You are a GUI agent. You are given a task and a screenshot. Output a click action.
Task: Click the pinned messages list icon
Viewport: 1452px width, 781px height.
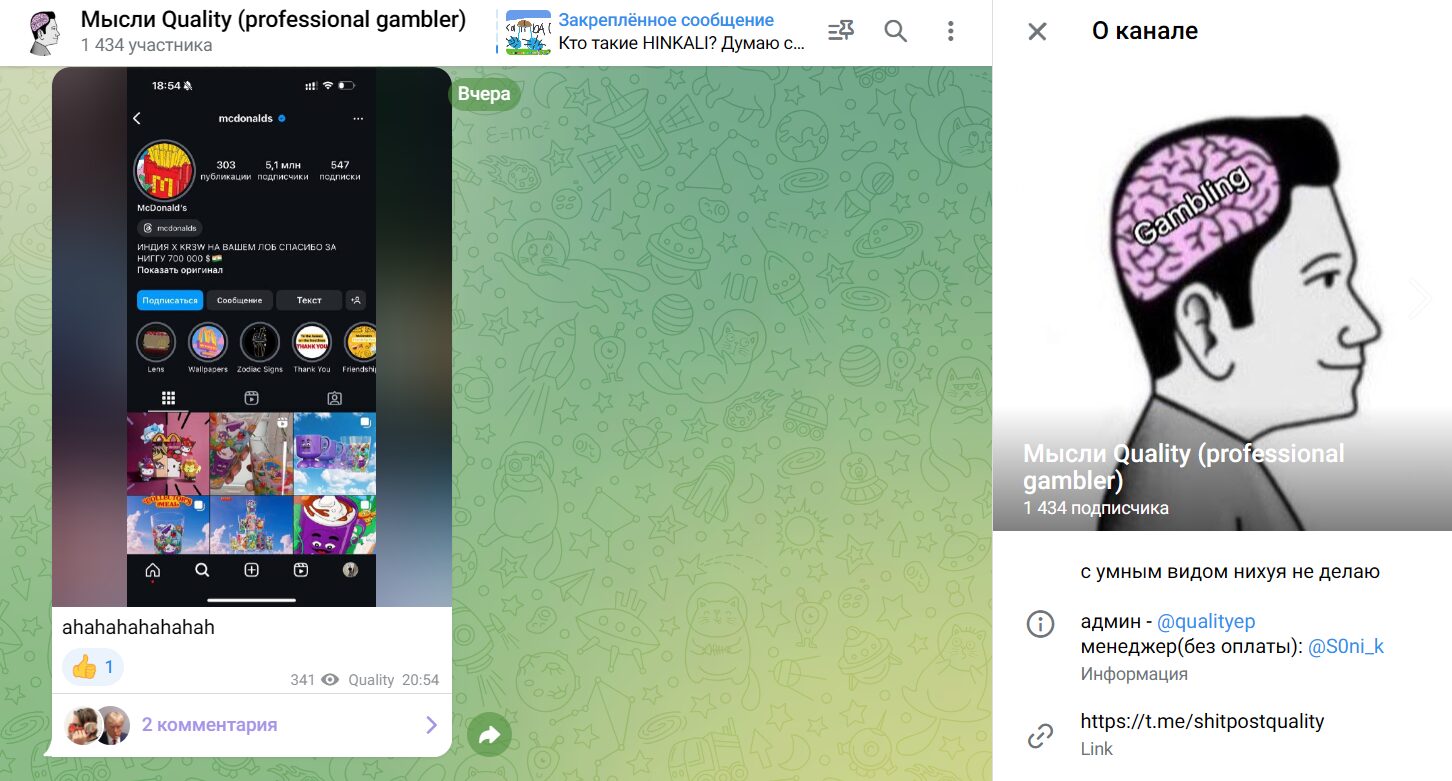(841, 32)
